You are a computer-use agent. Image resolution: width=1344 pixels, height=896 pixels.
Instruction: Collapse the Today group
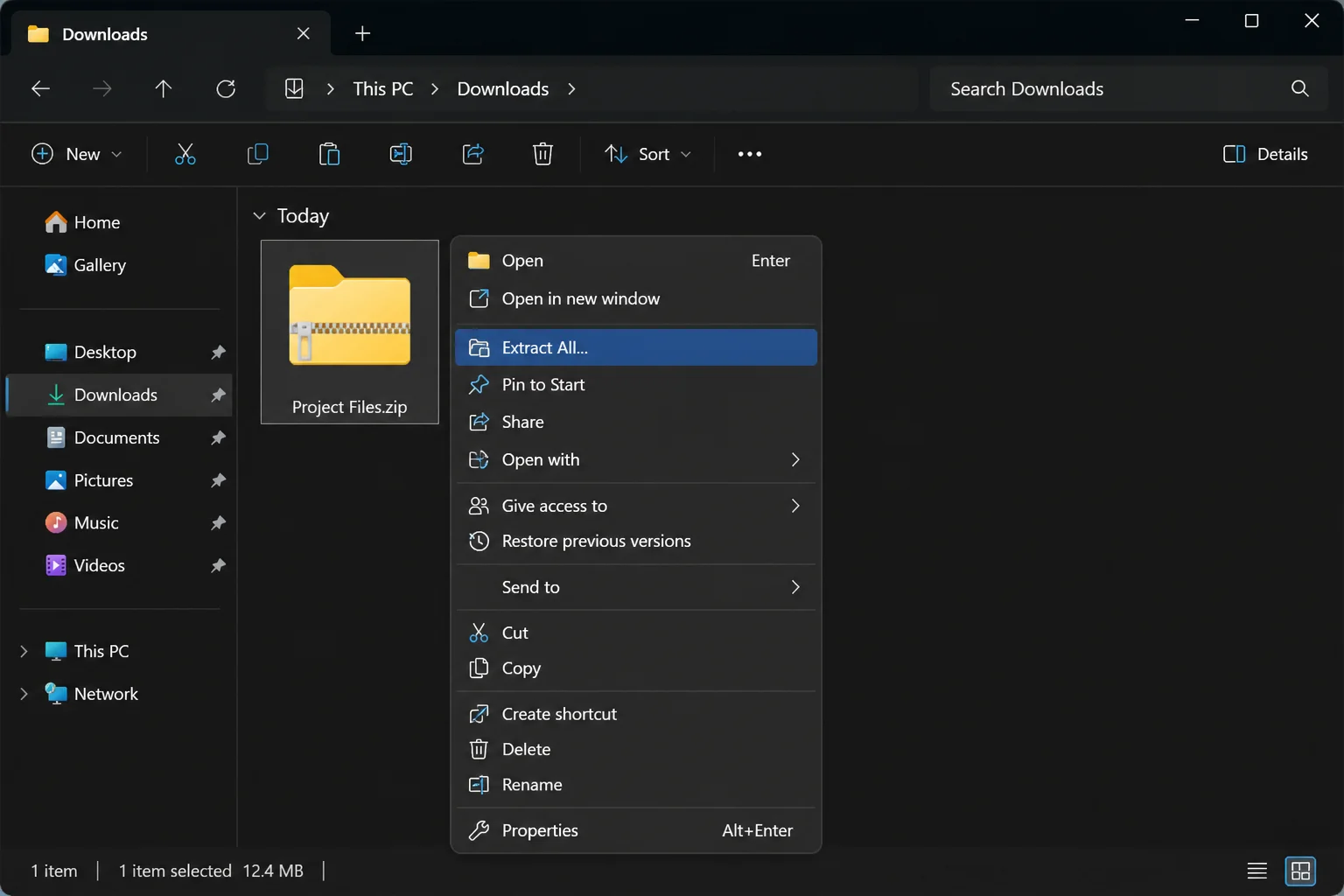tap(259, 215)
